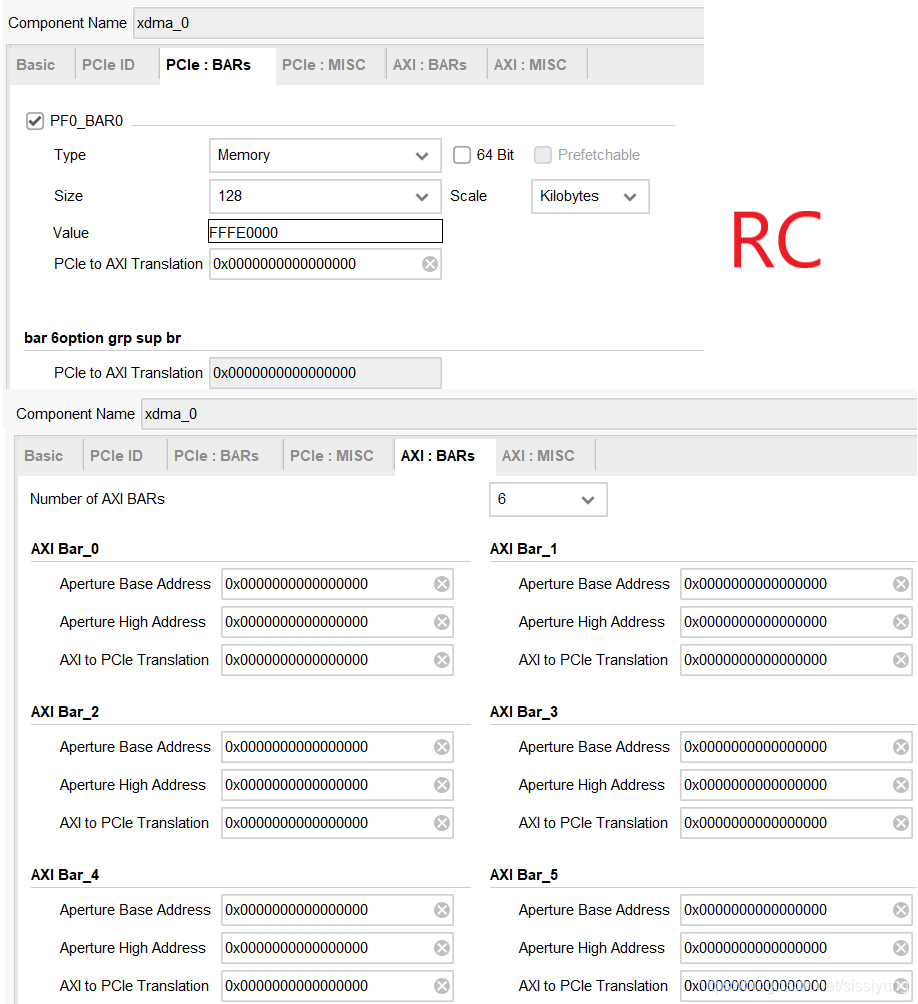Screen dimensions: 918x1004
Task: Open AXI : BARs tab in upper panel
Action: tap(430, 65)
